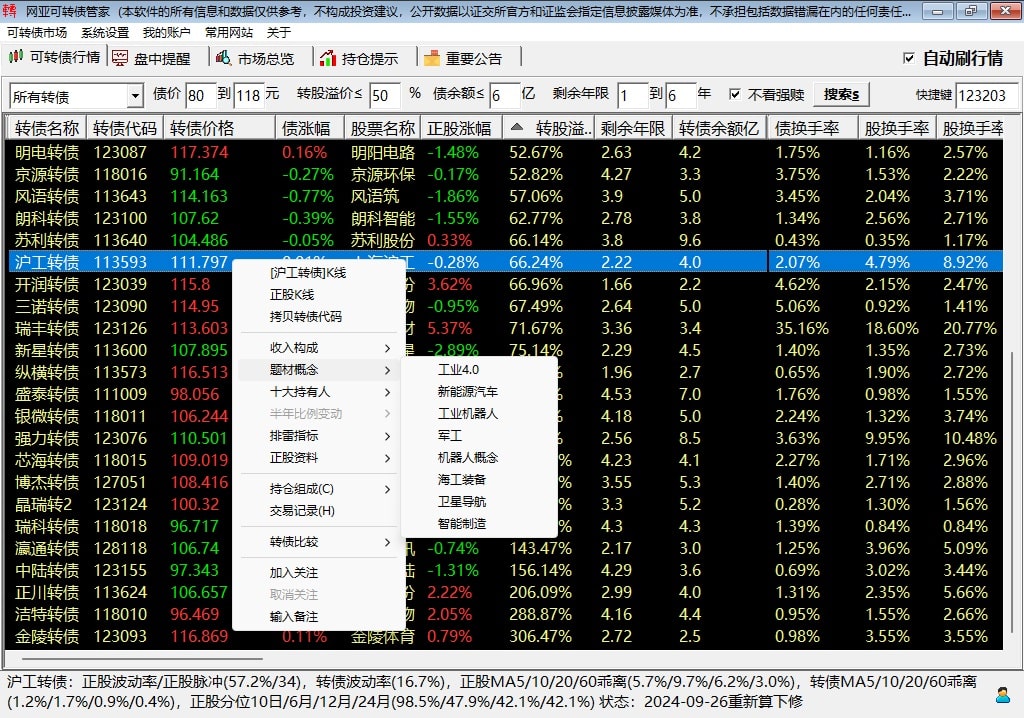Sort by 转债名称 column header

47,128
